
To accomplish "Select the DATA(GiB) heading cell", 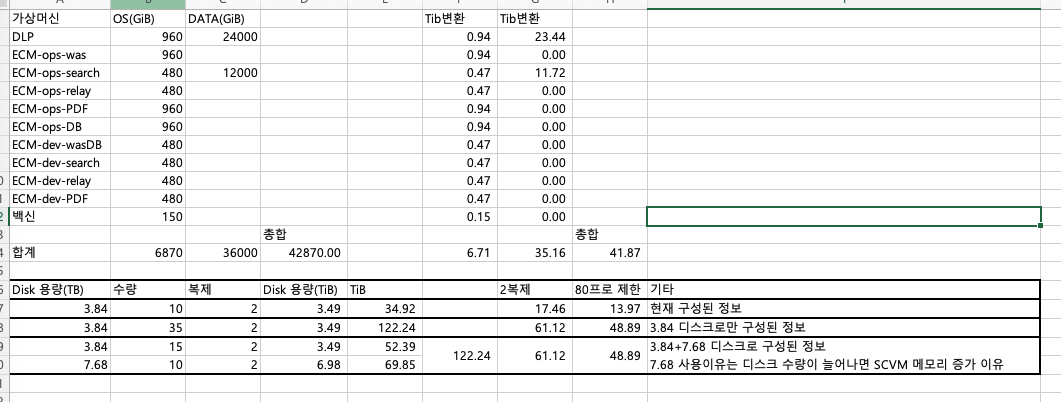I will tap(222, 19).
